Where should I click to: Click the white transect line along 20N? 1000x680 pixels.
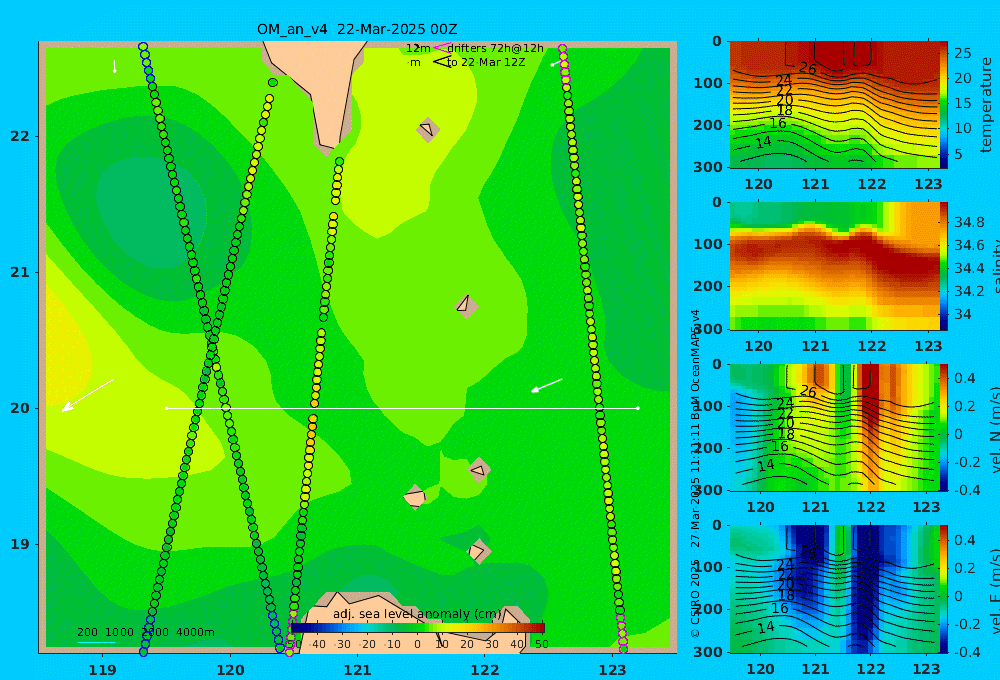tap(402, 408)
